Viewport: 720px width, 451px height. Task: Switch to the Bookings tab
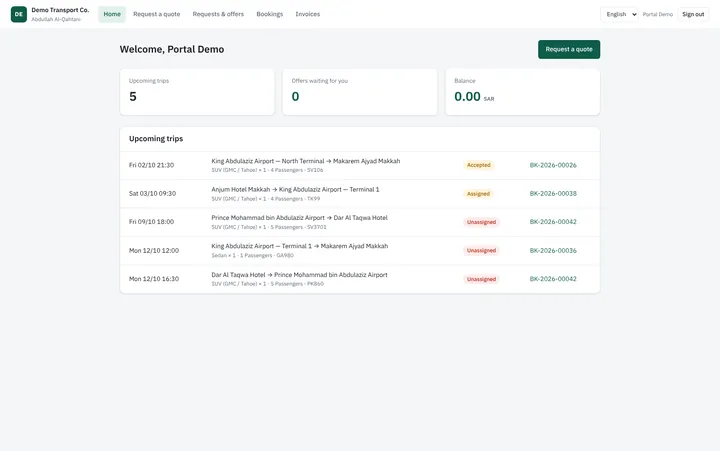click(270, 14)
